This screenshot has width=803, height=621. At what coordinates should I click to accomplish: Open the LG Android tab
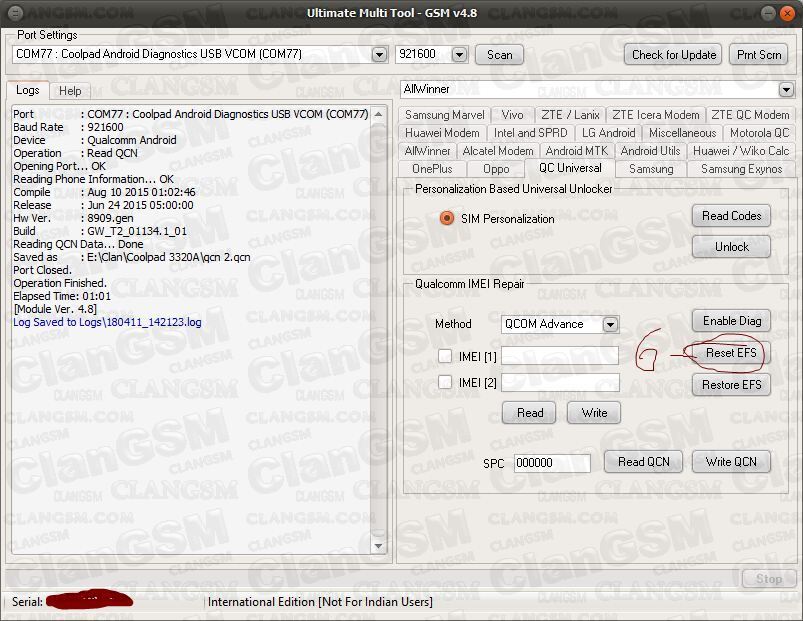tap(608, 133)
